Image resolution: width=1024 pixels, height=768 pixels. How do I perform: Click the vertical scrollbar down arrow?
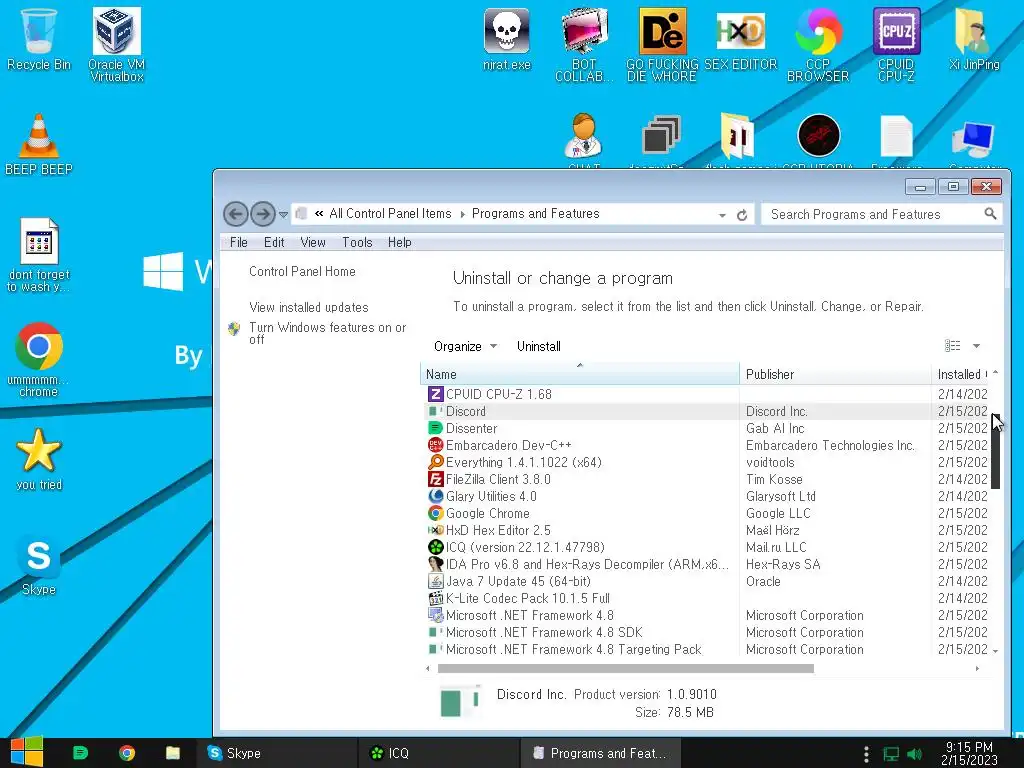coord(995,651)
